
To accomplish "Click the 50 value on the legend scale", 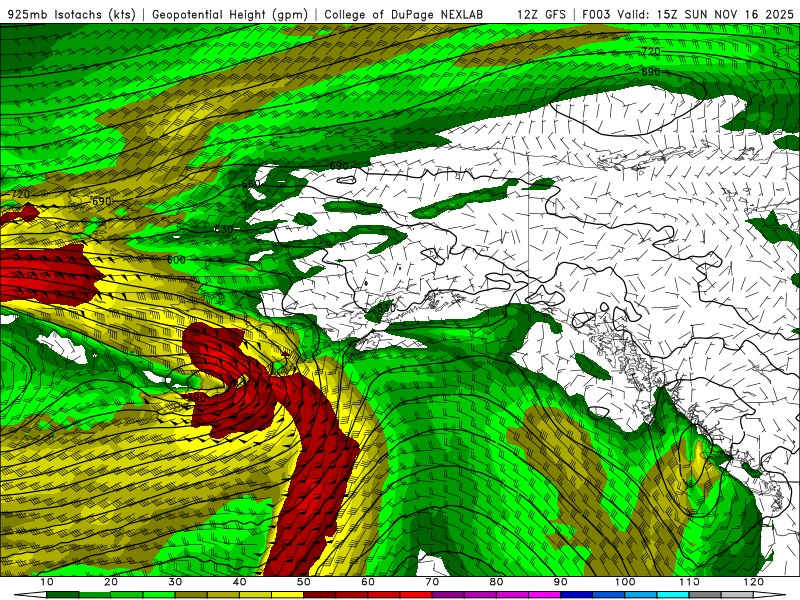I will [304, 582].
